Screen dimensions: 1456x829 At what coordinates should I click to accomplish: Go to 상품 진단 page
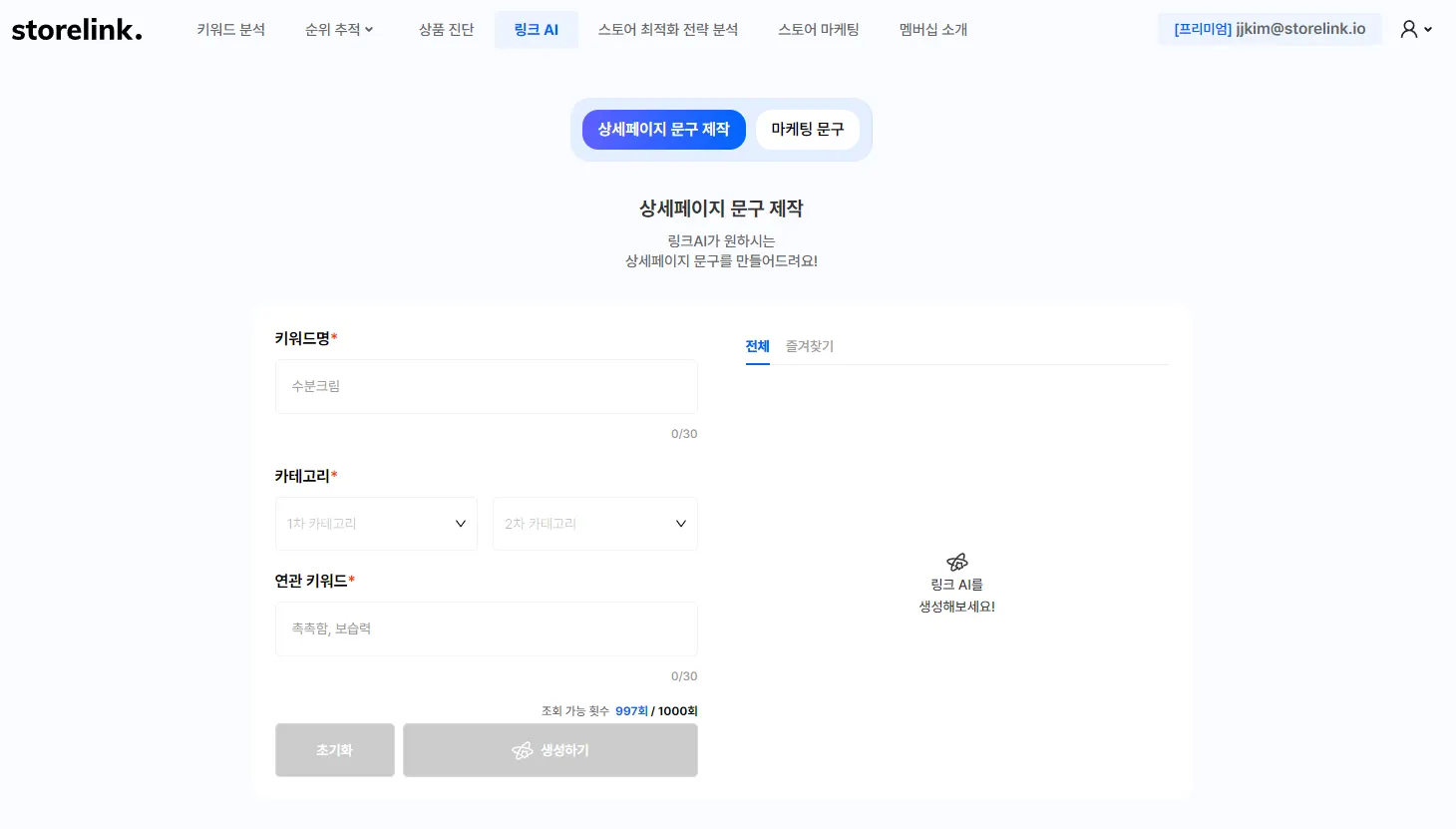coord(447,30)
